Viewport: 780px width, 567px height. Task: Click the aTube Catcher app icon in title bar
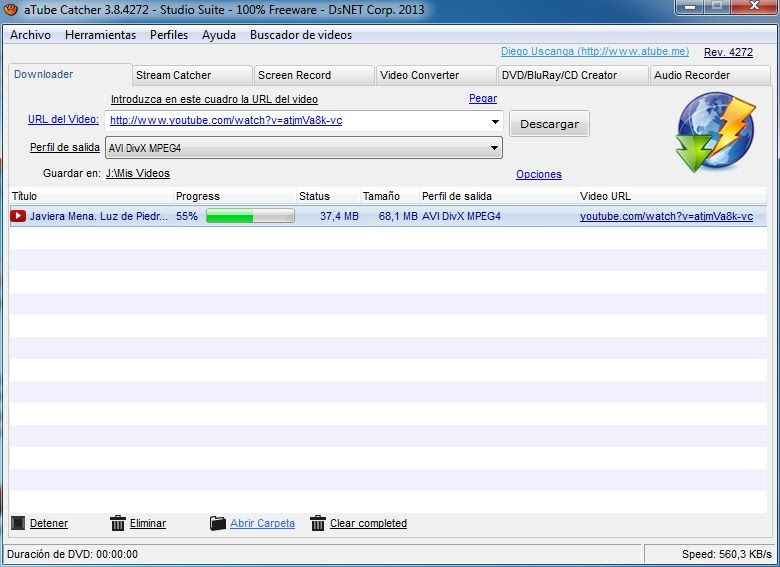click(x=10, y=8)
